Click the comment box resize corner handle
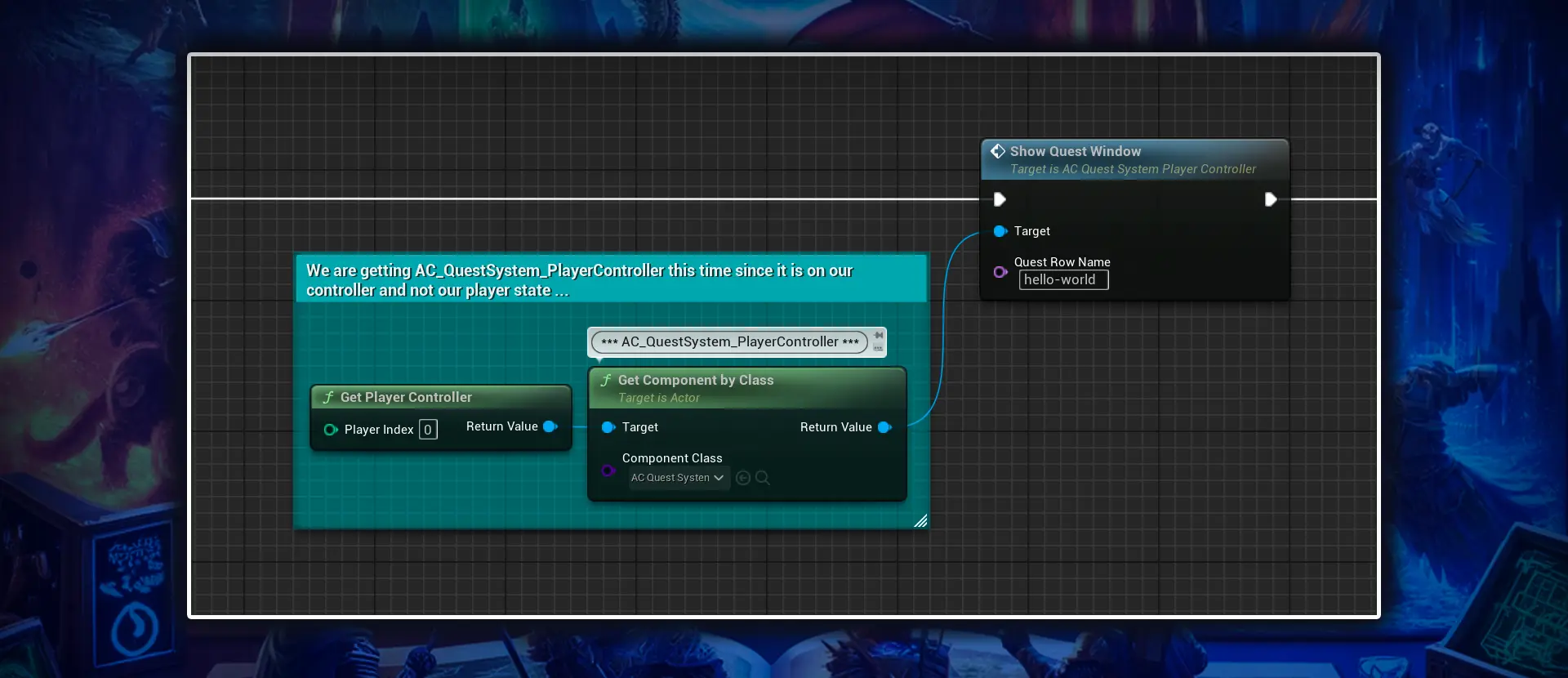This screenshot has height=678, width=1568. [920, 520]
